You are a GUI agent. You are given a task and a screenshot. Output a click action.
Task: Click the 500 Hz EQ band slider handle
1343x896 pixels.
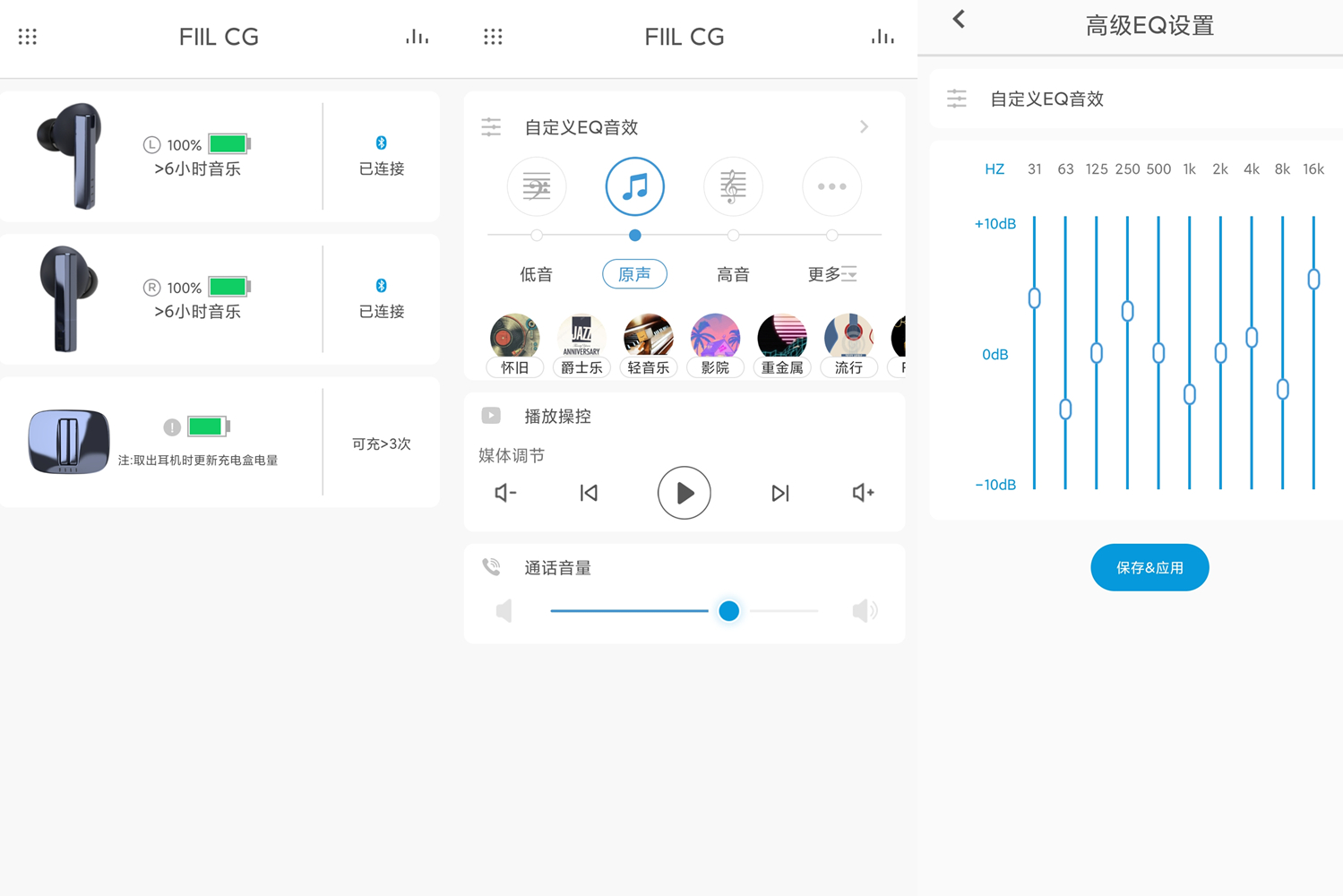click(x=1158, y=353)
